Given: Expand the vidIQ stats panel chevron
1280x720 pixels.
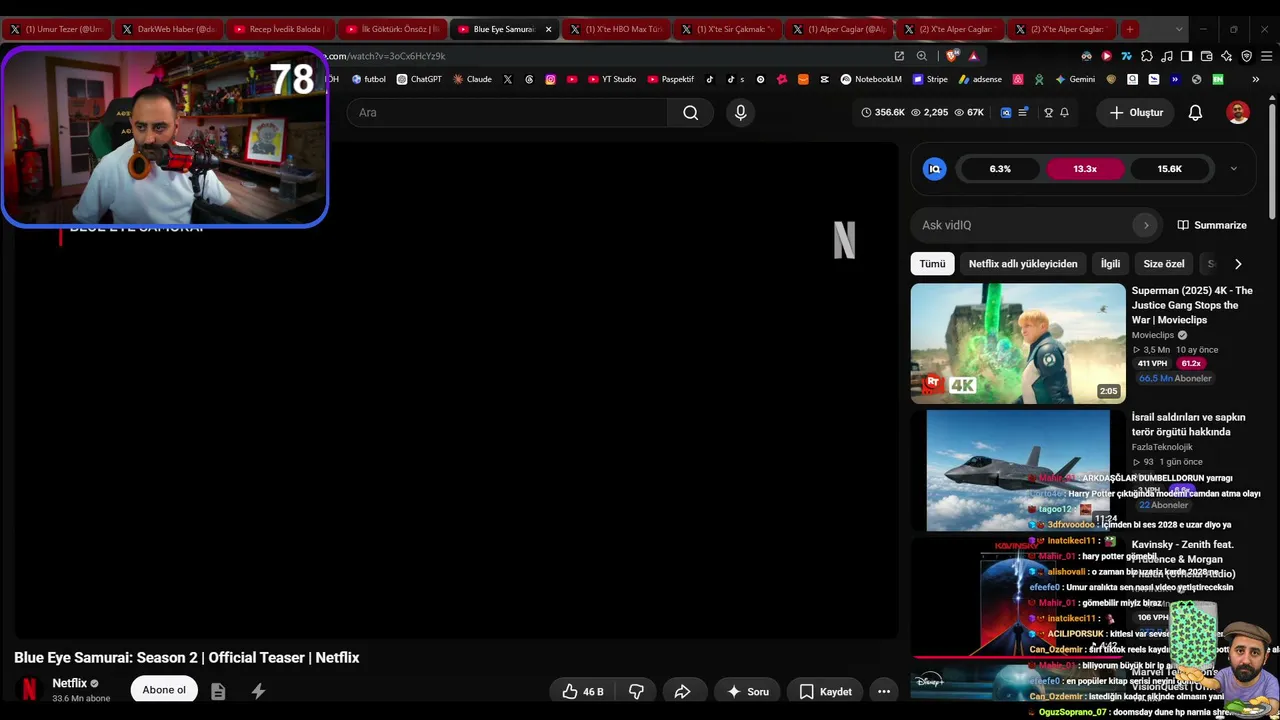Looking at the screenshot, I should pyautogui.click(x=1233, y=169).
